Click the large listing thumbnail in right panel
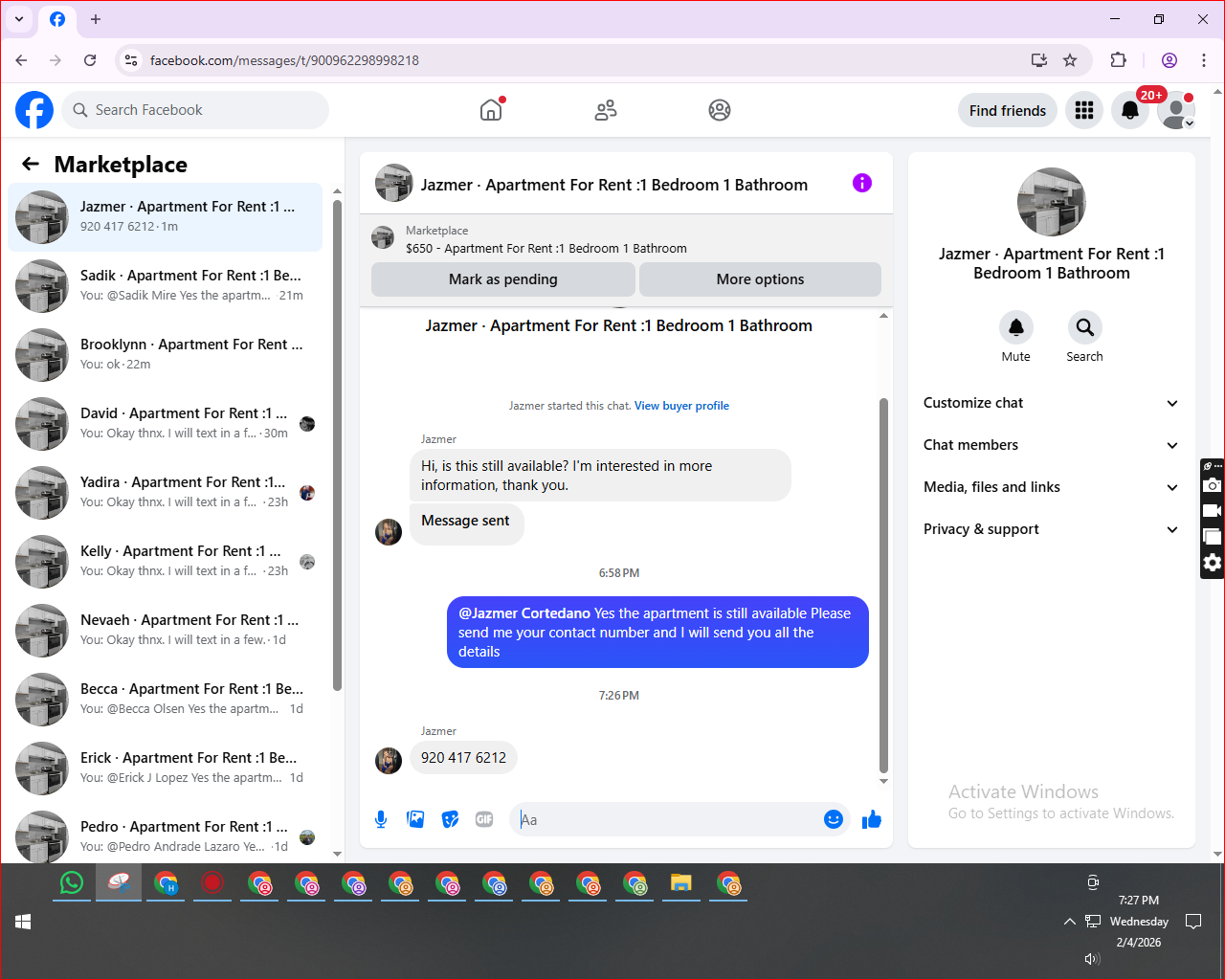Image resolution: width=1225 pixels, height=980 pixels. click(1052, 202)
